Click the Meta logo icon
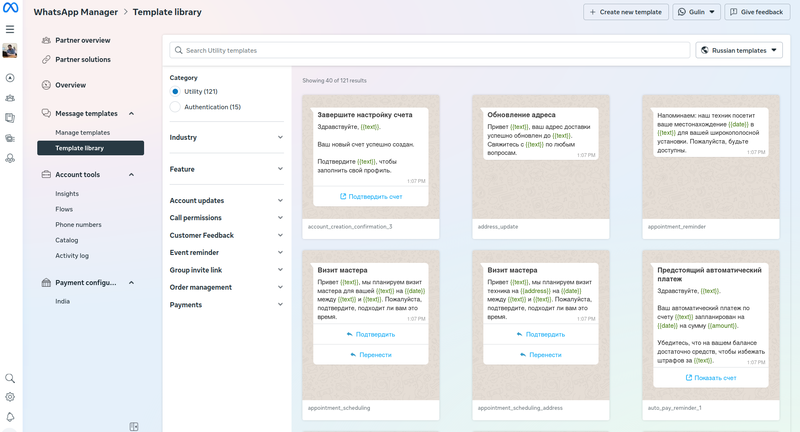This screenshot has height=432, width=800. click(x=10, y=8)
